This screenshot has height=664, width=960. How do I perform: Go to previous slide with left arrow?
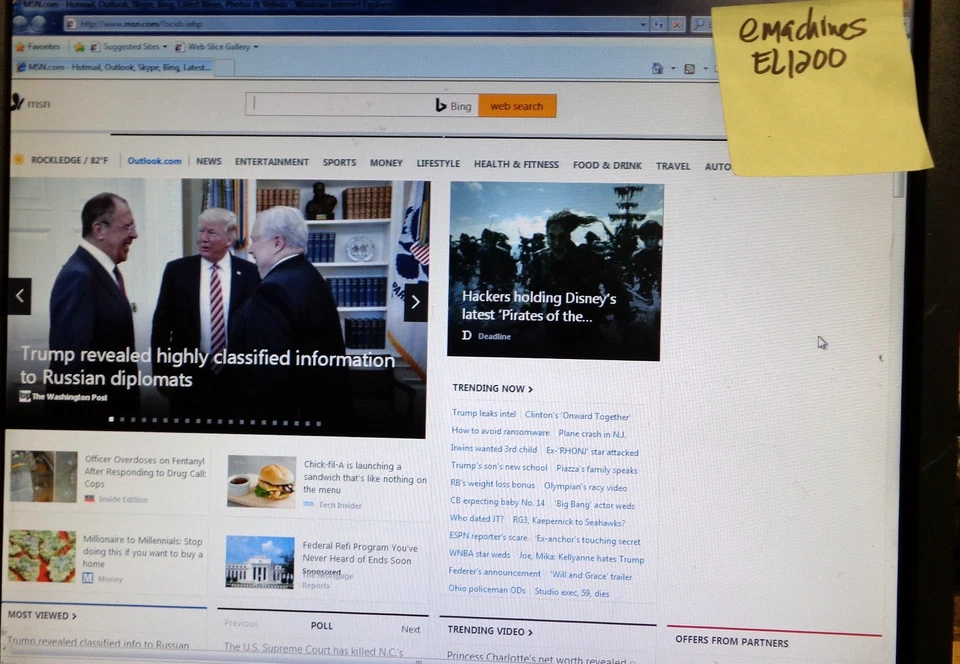coord(20,296)
